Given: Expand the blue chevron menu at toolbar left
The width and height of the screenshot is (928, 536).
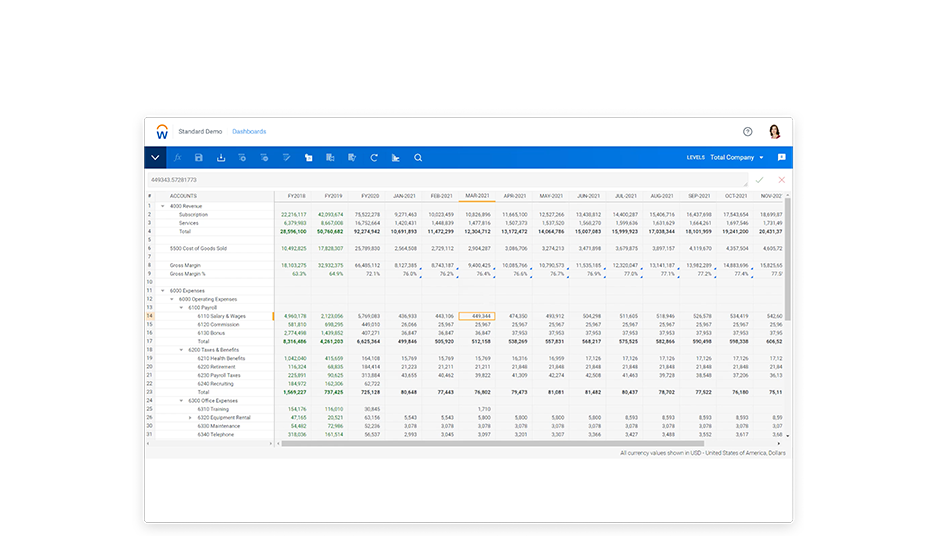Looking at the screenshot, I should pyautogui.click(x=155, y=158).
